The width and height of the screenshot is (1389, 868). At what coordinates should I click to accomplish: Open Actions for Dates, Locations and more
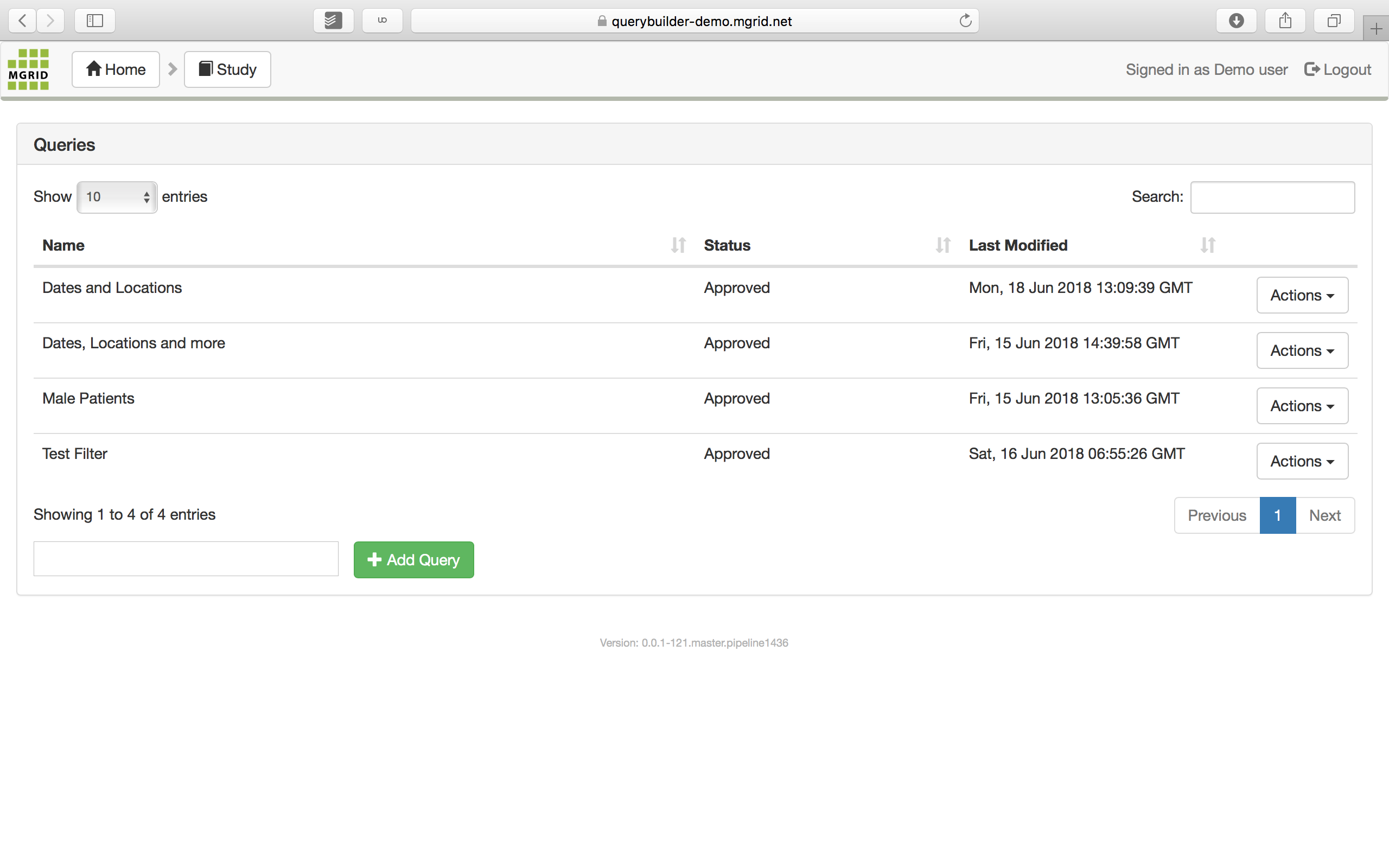(x=1302, y=350)
